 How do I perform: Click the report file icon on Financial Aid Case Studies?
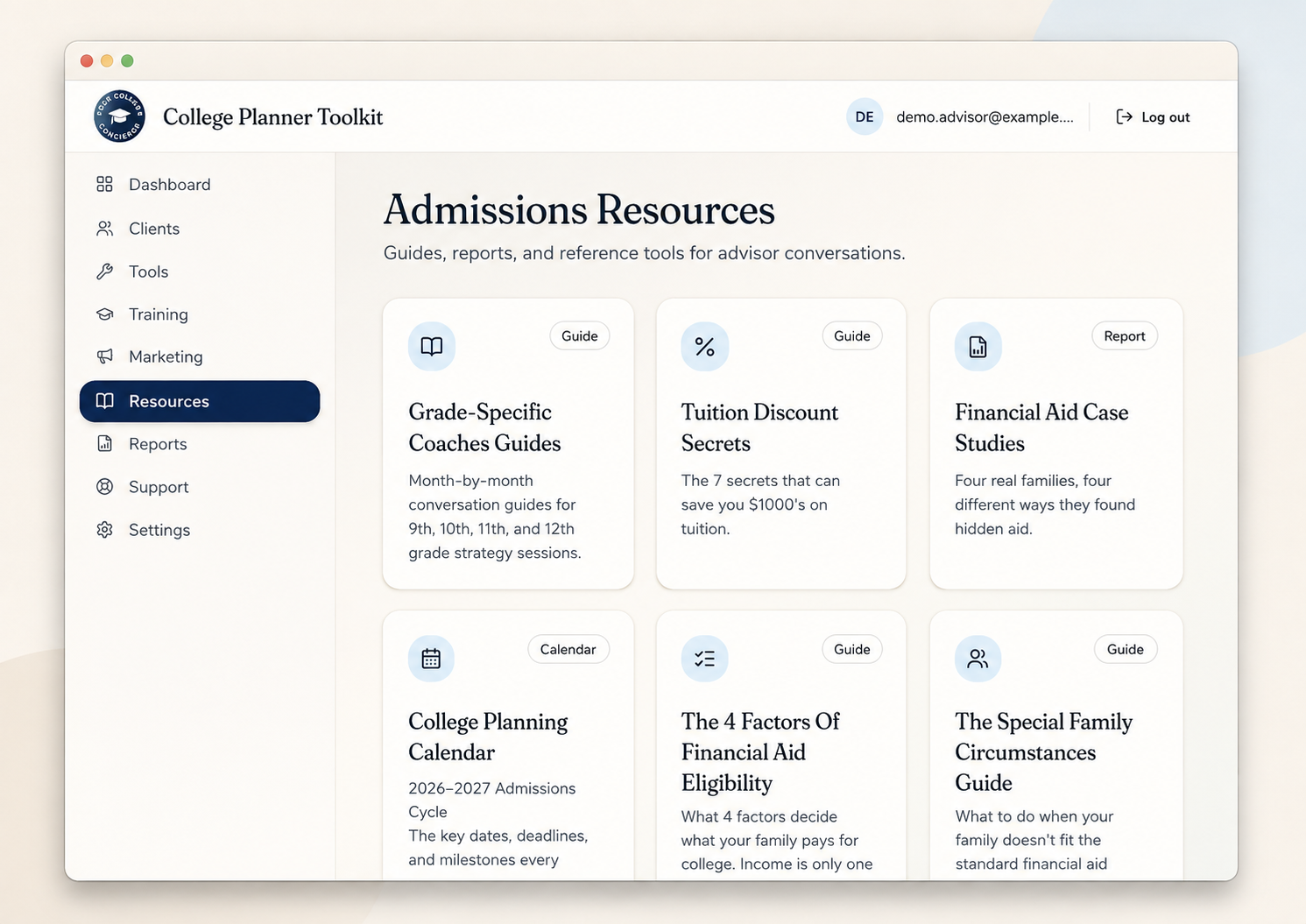click(x=978, y=347)
